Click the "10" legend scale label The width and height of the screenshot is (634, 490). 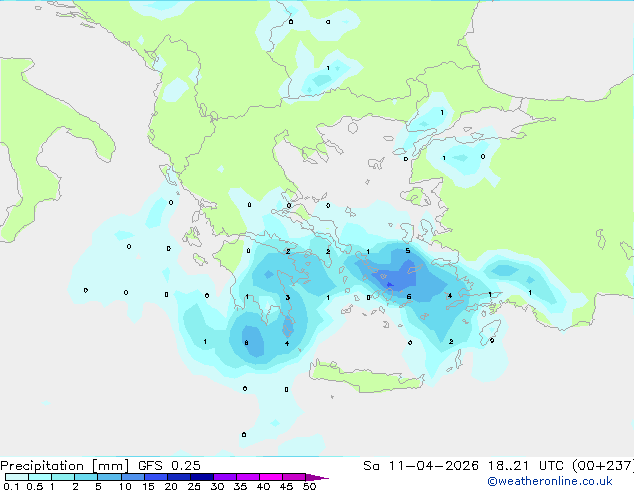point(125,486)
